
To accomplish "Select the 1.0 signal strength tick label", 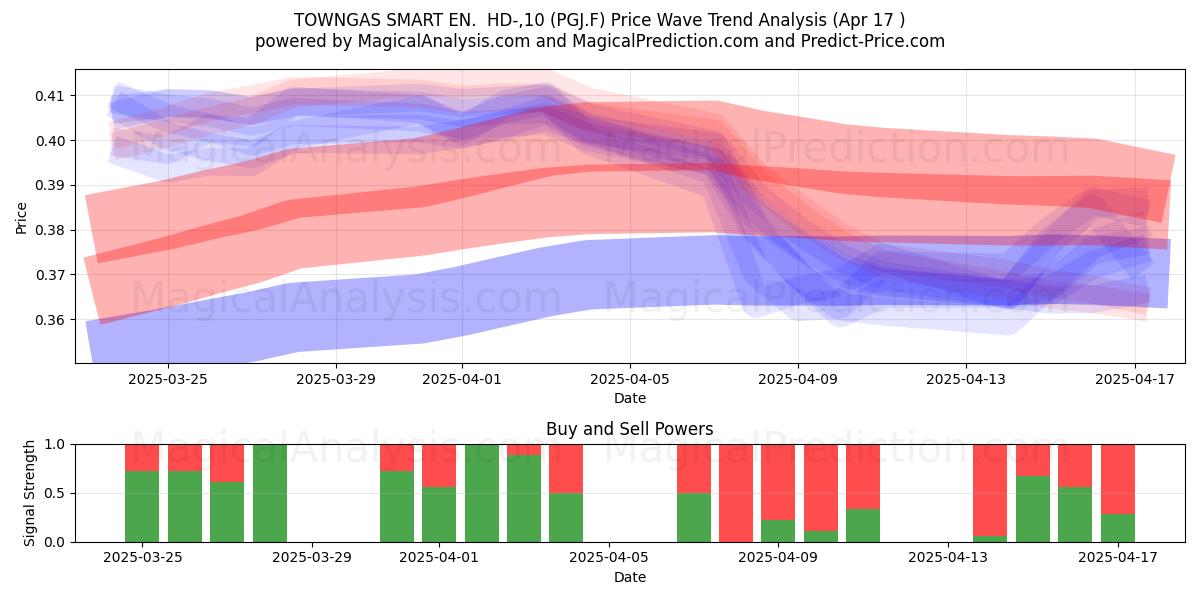I will coord(56,444).
